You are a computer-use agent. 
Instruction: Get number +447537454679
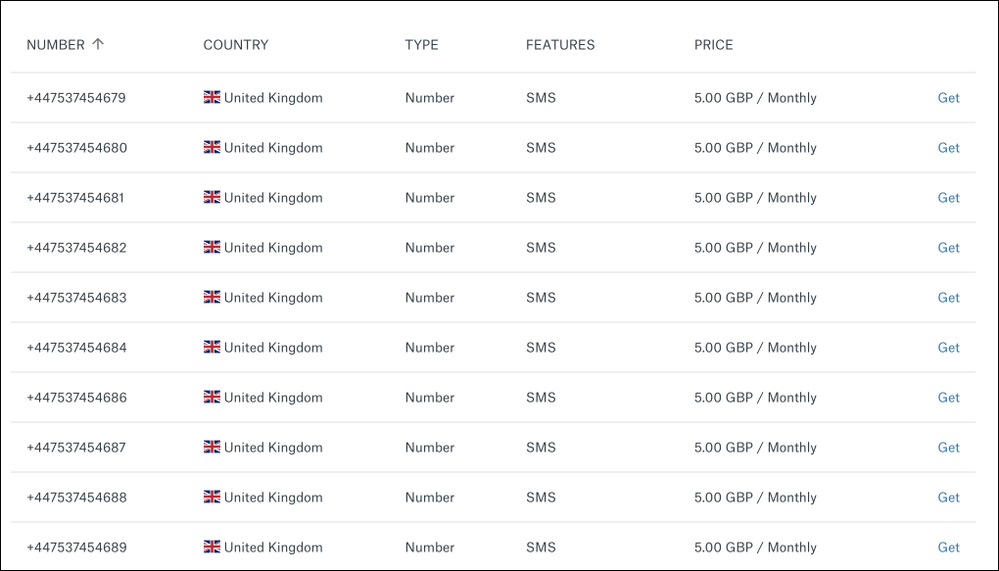(x=948, y=98)
